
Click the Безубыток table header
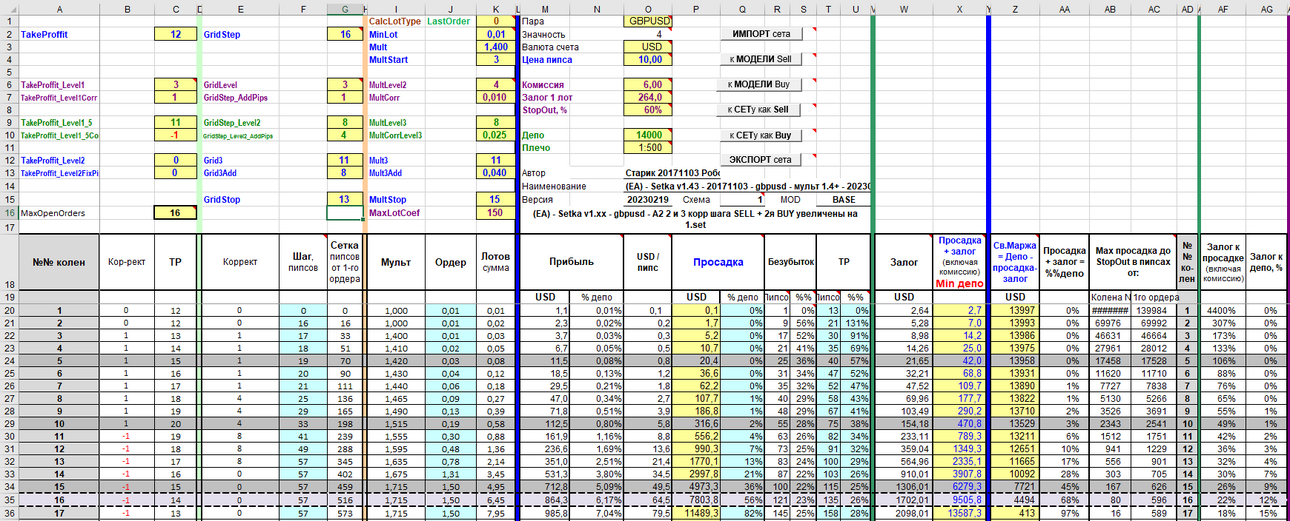click(x=790, y=262)
